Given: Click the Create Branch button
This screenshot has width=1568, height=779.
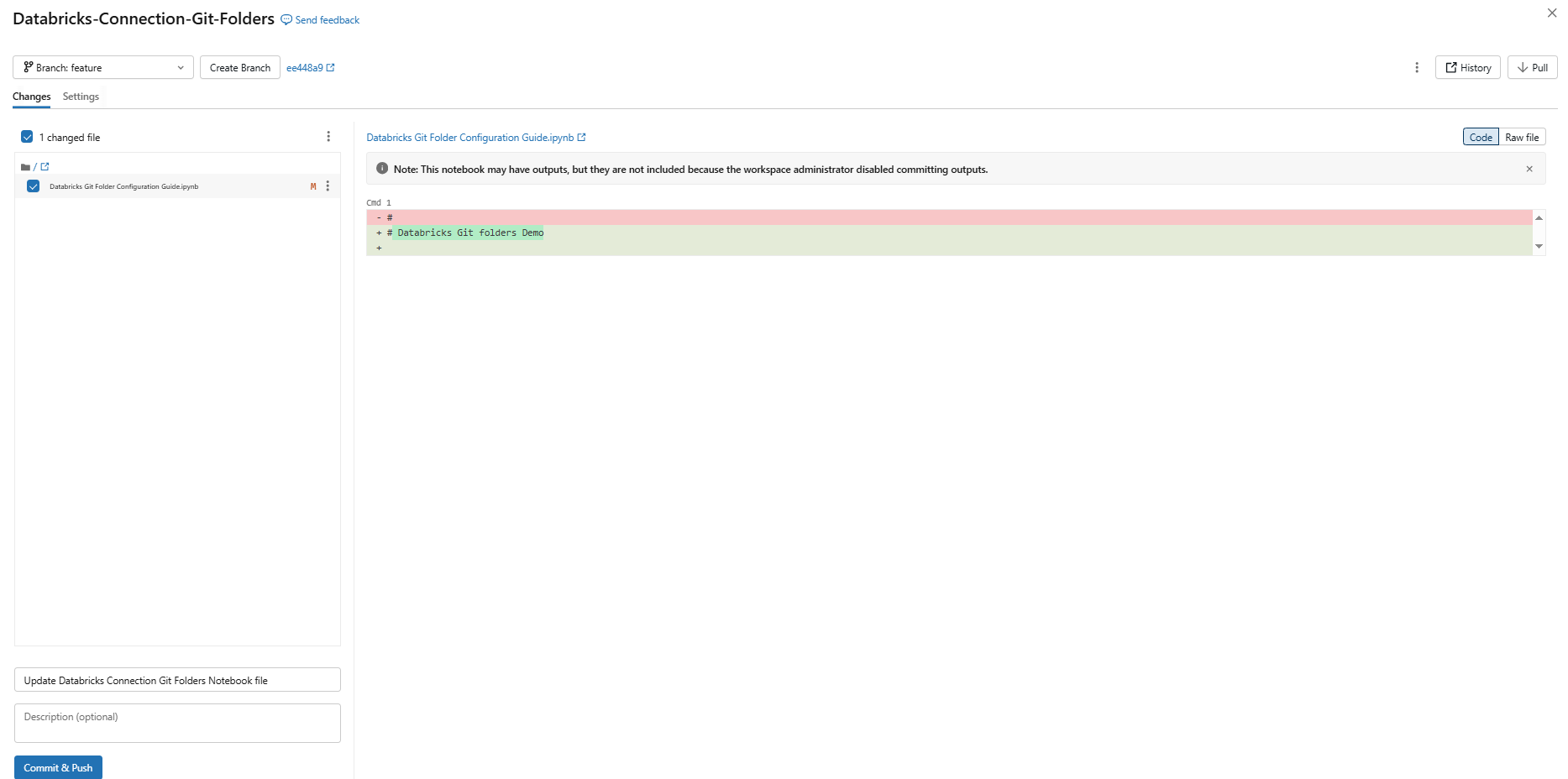Looking at the screenshot, I should (240, 67).
